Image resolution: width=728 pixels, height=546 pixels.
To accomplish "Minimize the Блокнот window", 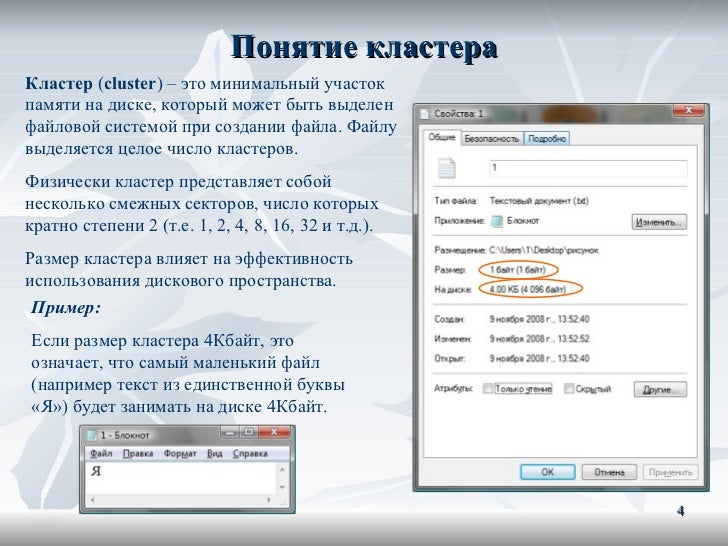I will (230, 432).
